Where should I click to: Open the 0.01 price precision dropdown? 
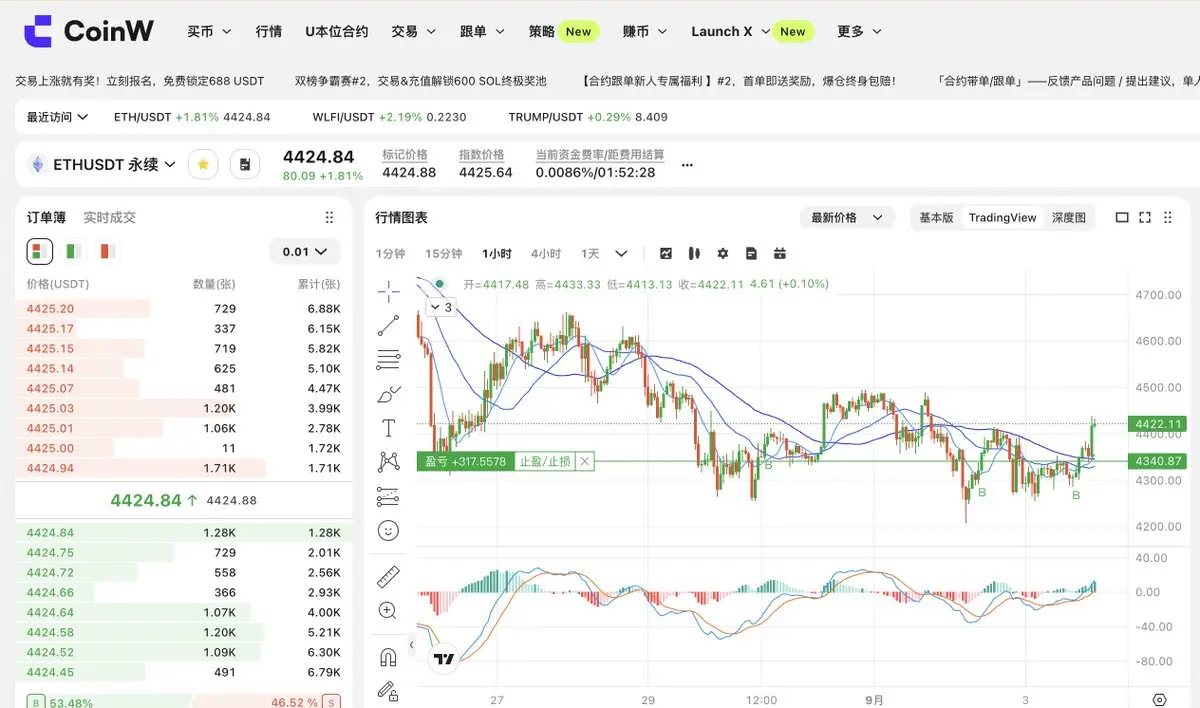pyautogui.click(x=305, y=252)
